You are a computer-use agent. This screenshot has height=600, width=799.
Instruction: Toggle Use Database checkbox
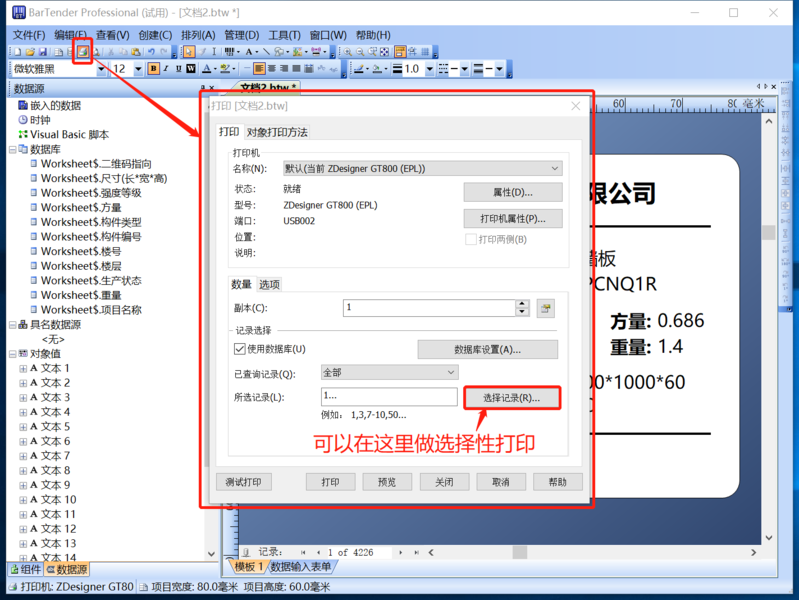click(239, 349)
